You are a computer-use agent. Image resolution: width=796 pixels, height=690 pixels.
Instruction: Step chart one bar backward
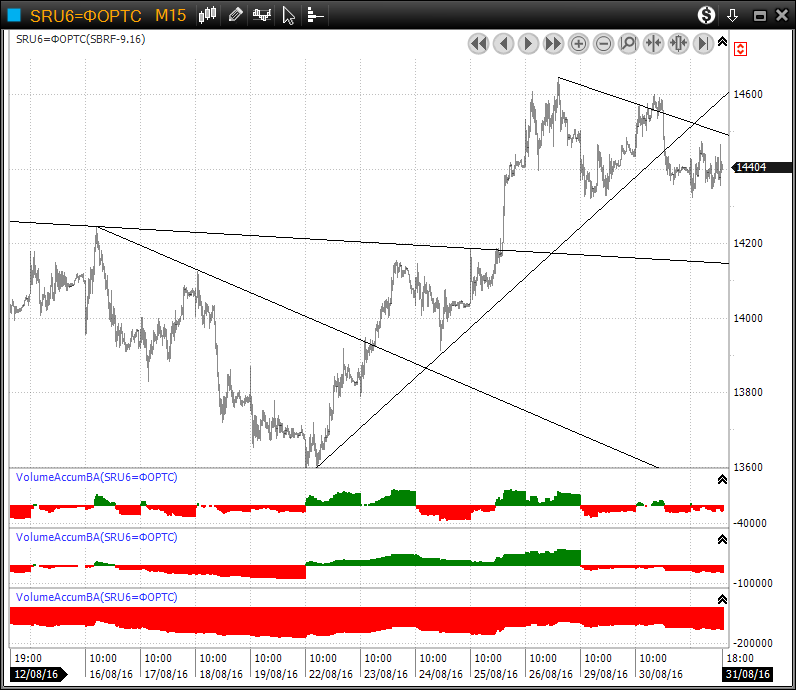tap(504, 43)
